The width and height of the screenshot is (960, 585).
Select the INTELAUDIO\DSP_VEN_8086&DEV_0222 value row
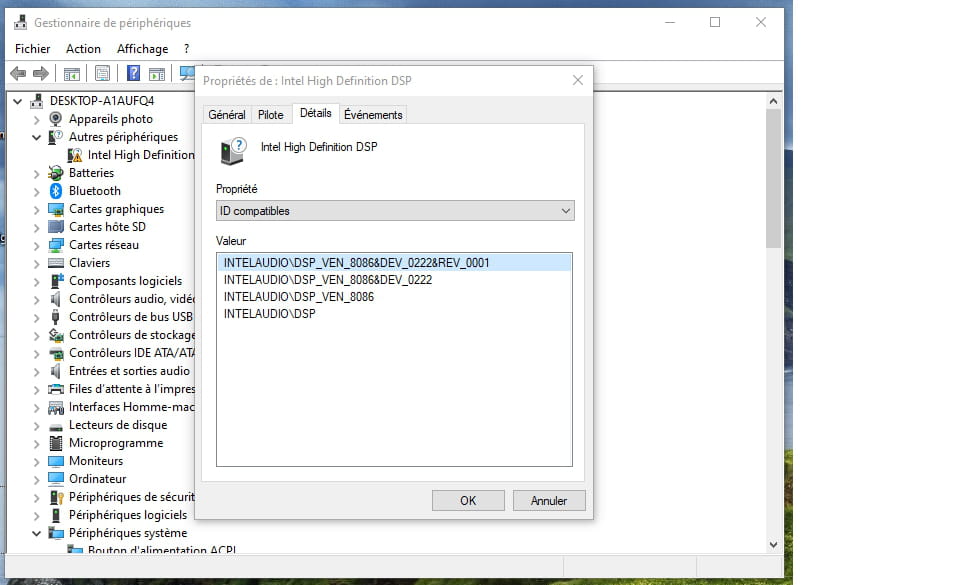point(328,280)
